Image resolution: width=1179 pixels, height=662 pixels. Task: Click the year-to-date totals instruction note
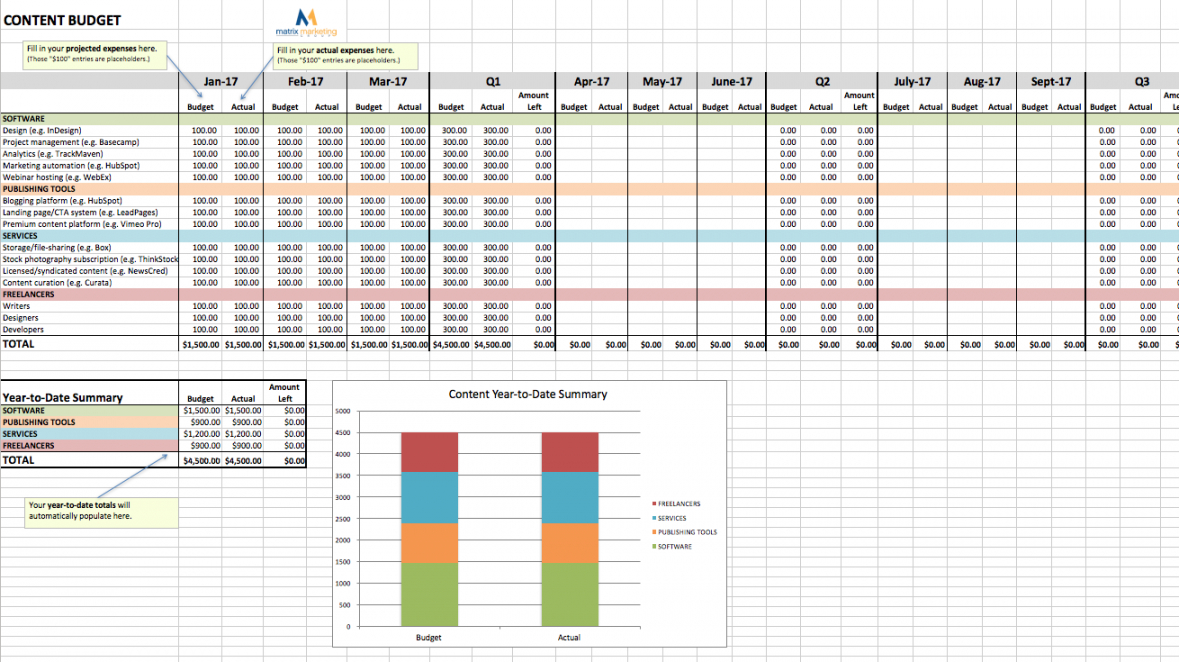(101, 511)
